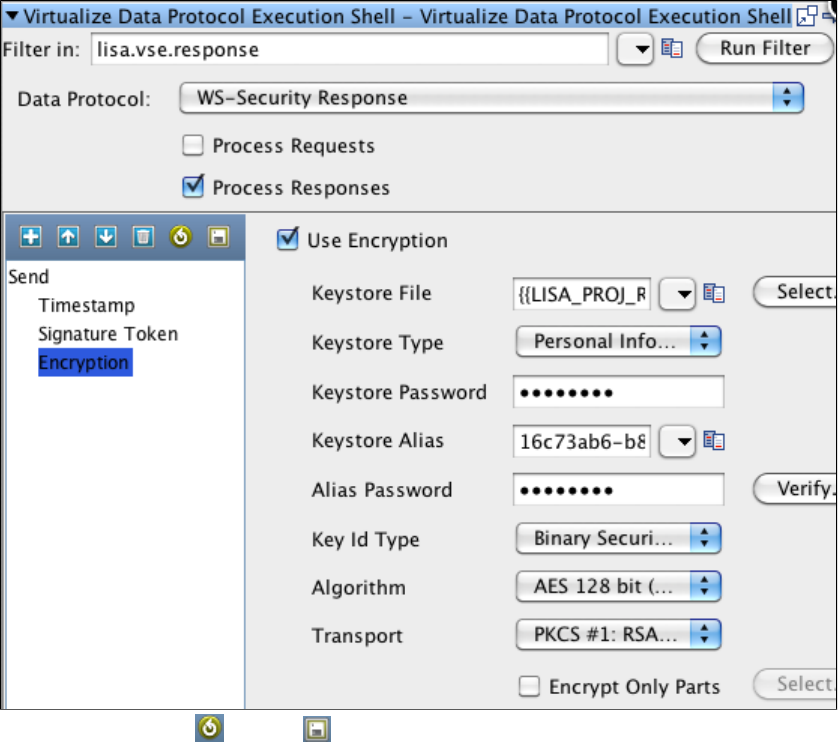Image resolution: width=838 pixels, height=742 pixels.
Task: Click the property icon beside Keystore File
Action: tap(713, 293)
